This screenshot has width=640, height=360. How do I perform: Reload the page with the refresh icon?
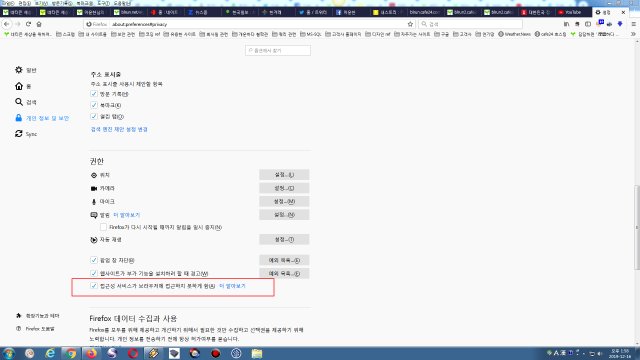tap(28, 24)
